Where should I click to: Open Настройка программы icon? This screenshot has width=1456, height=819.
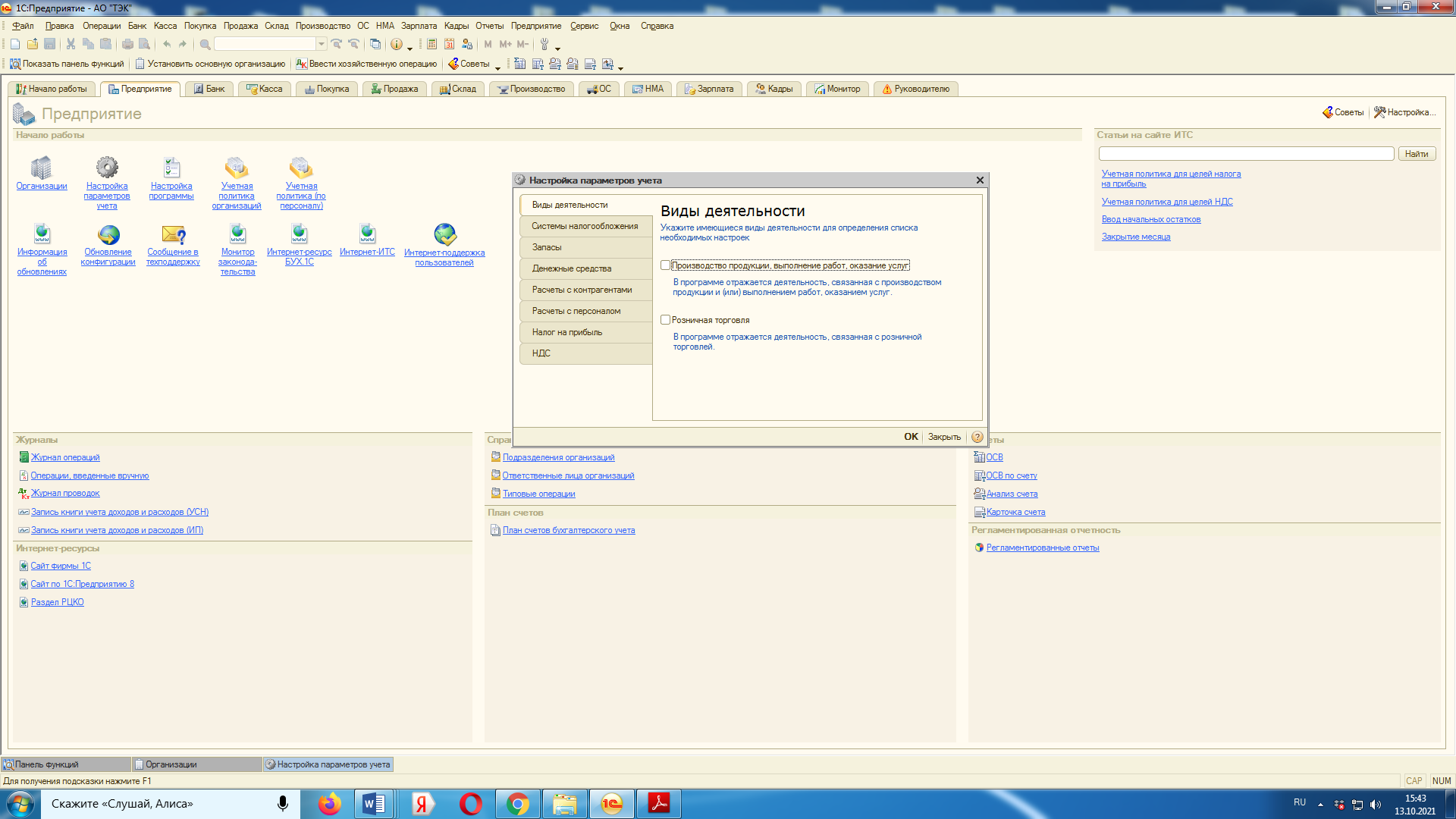(x=171, y=168)
